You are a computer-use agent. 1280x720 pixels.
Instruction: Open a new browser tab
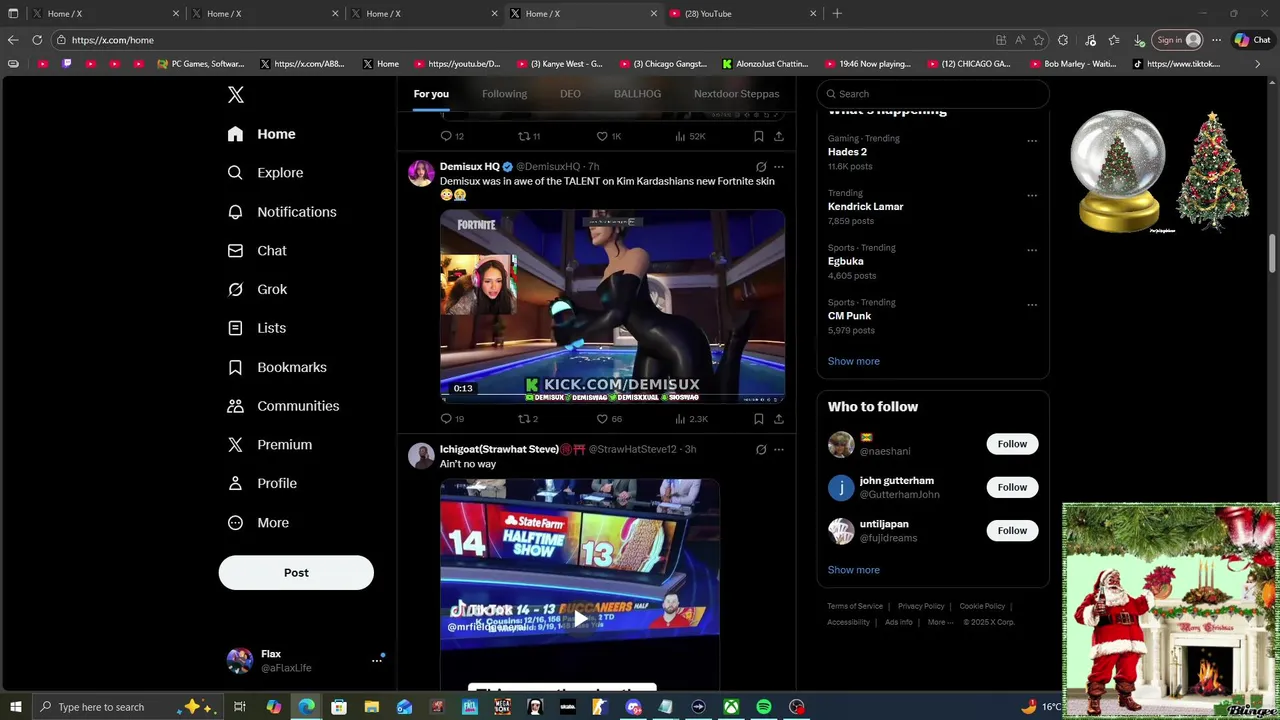coord(837,14)
